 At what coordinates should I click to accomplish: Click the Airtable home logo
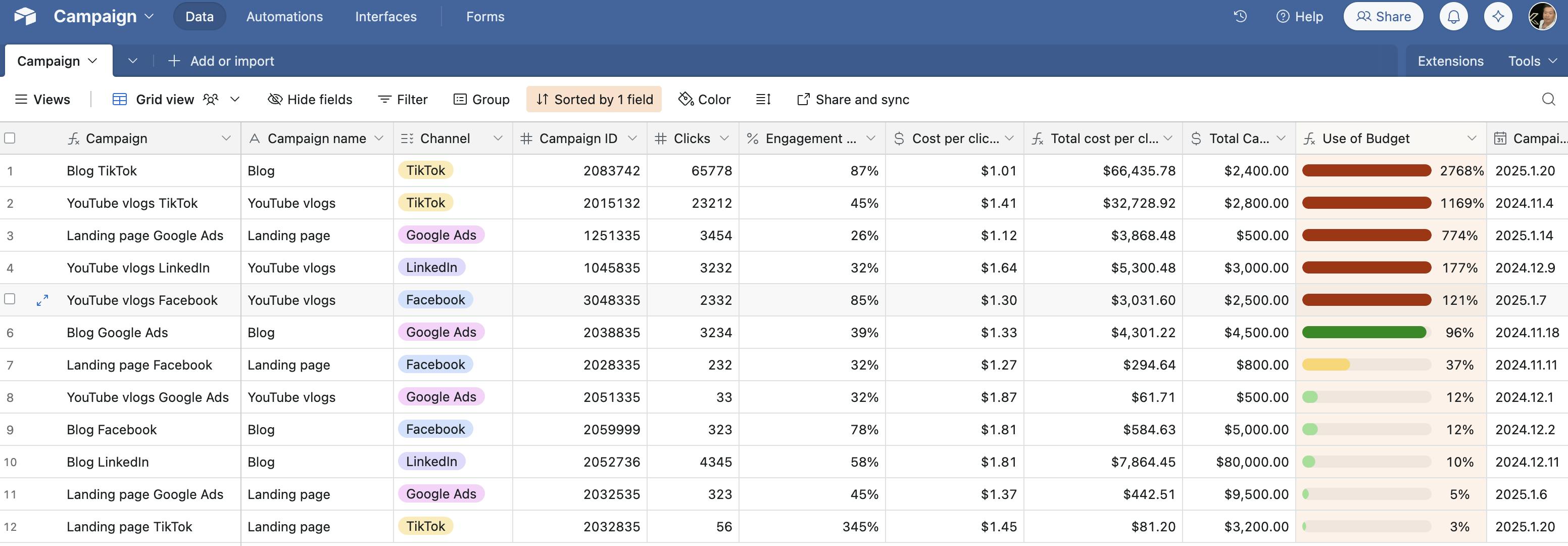(x=25, y=17)
